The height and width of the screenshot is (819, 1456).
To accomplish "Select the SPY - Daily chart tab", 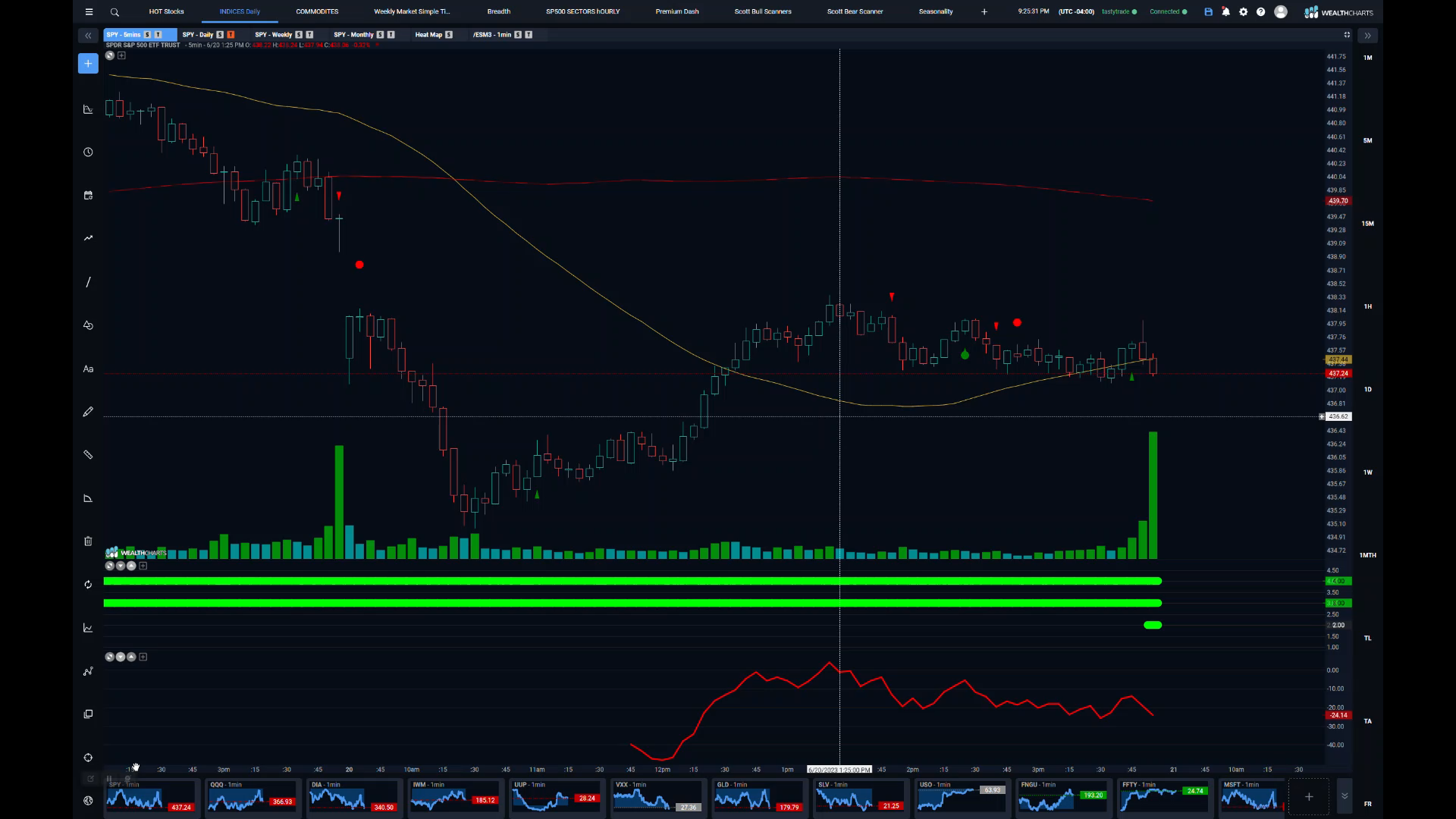I will (197, 35).
